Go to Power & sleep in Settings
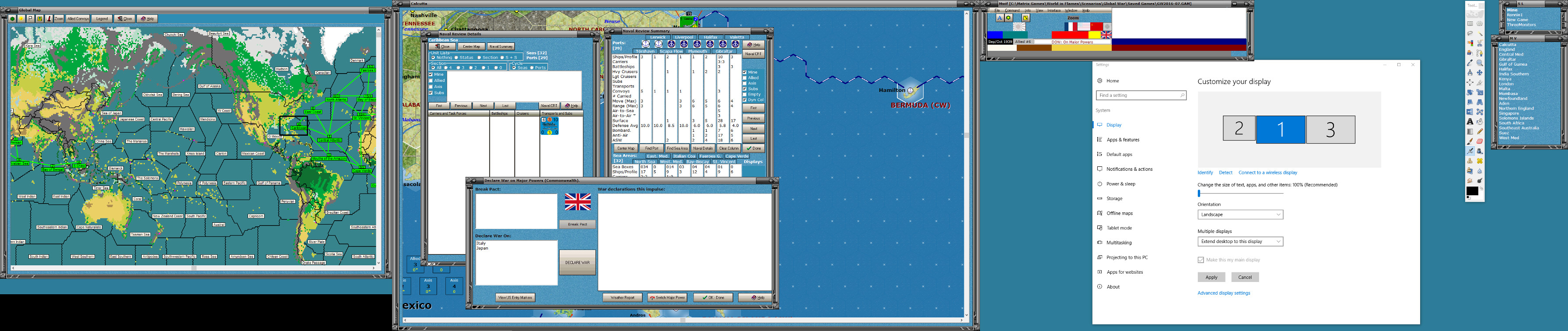1568x331 pixels. click(1120, 183)
